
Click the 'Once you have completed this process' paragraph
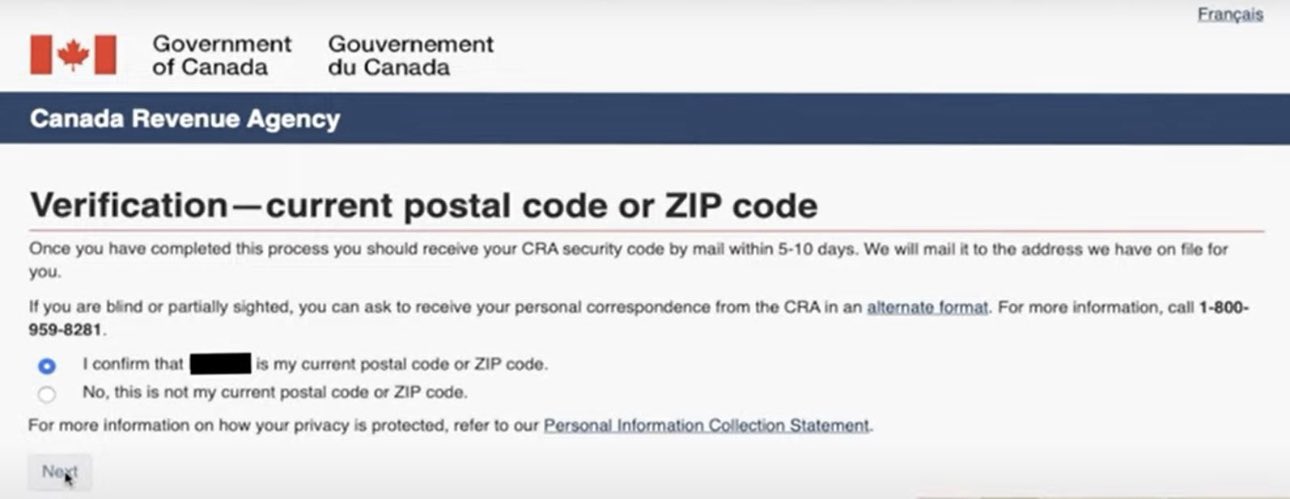pyautogui.click(x=629, y=260)
